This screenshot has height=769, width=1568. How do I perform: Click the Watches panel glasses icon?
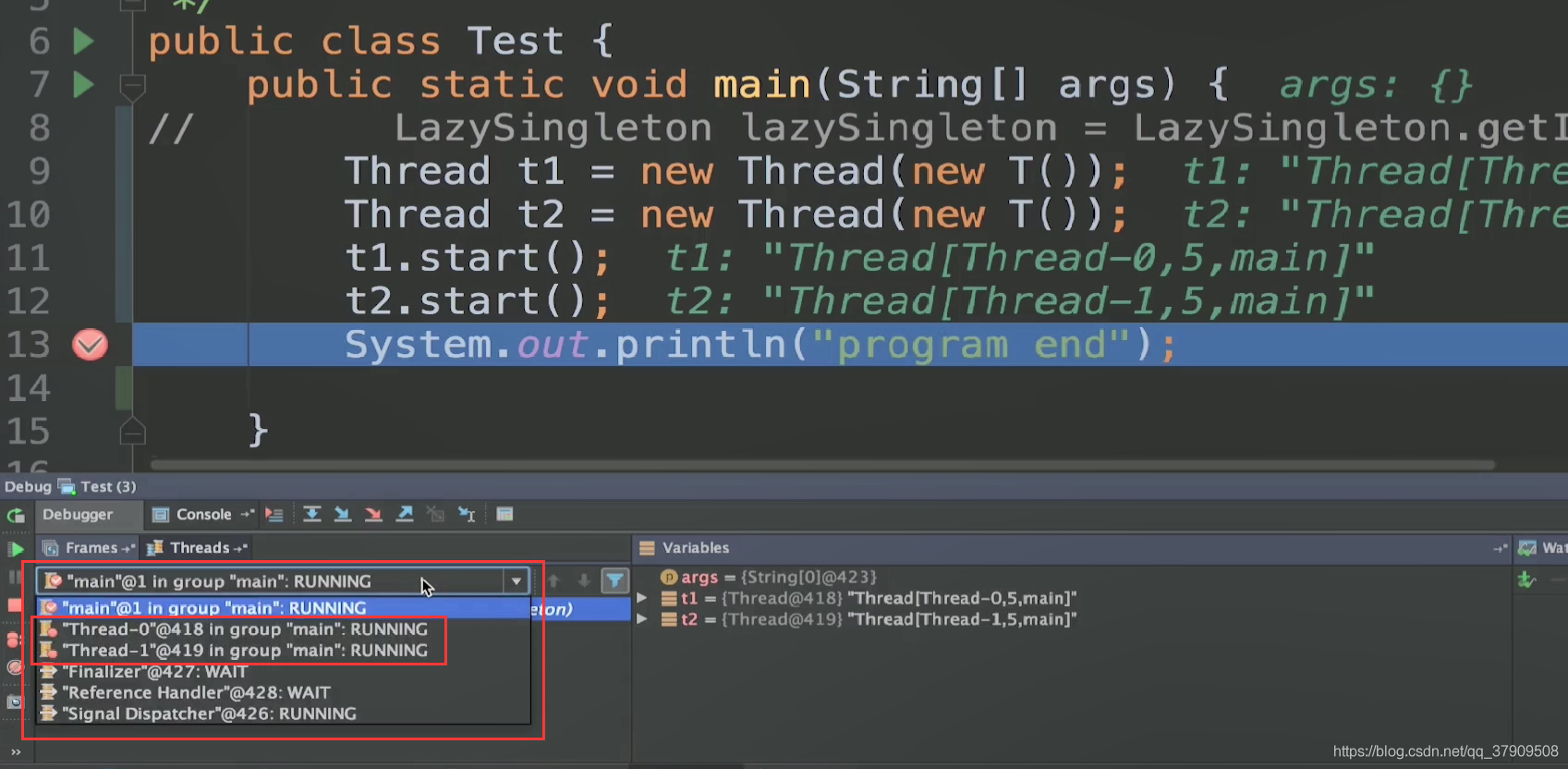[x=1527, y=548]
